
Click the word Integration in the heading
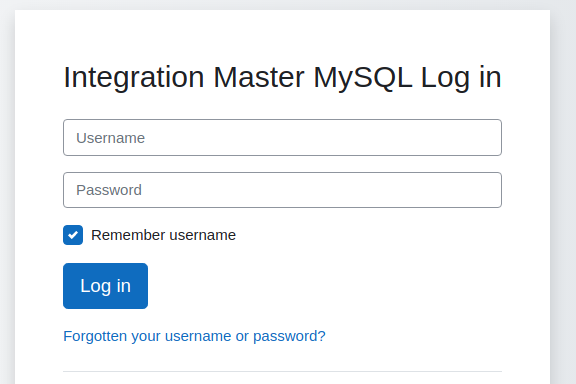click(134, 78)
